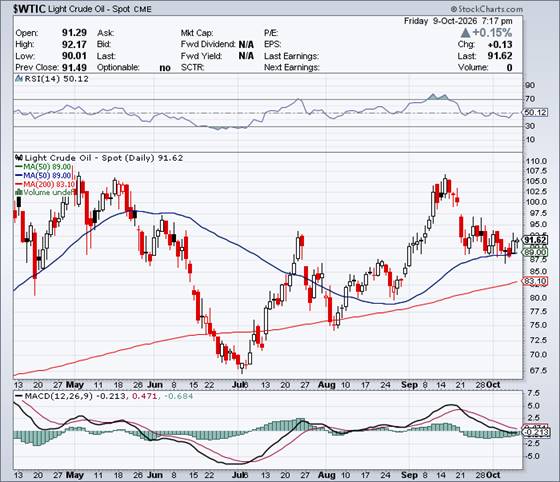The height and width of the screenshot is (482, 560).
Task: Click the 'SCTR:' label
Action: click(192, 67)
